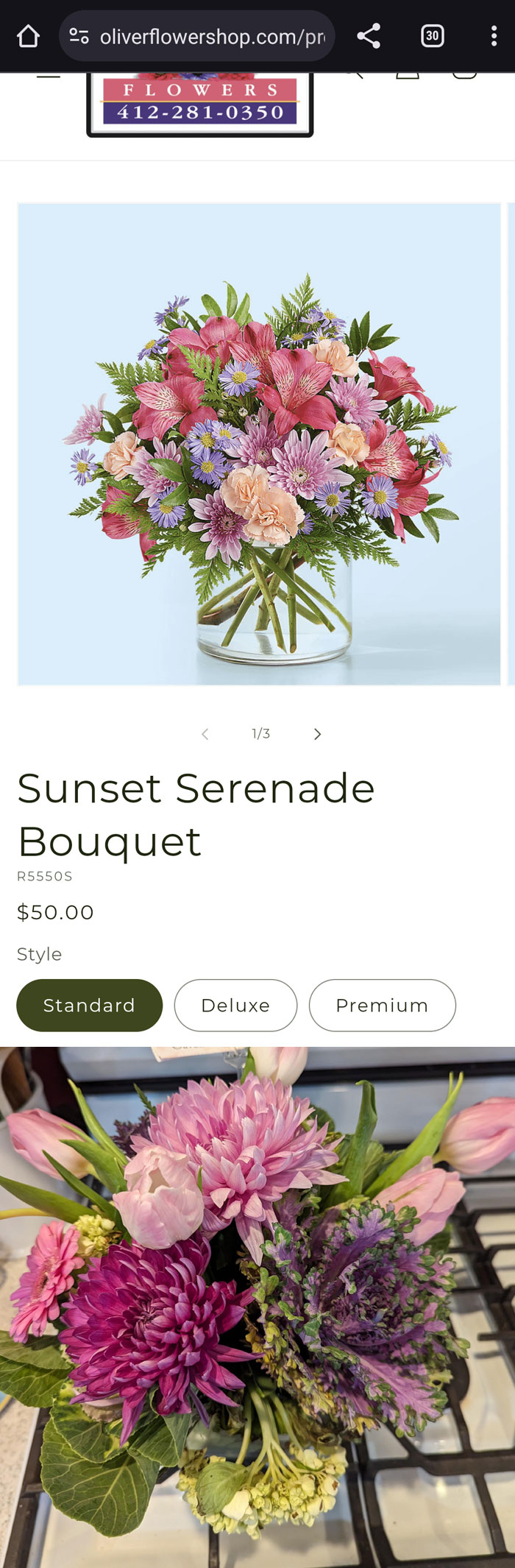Select the Deluxe style option

click(235, 1005)
